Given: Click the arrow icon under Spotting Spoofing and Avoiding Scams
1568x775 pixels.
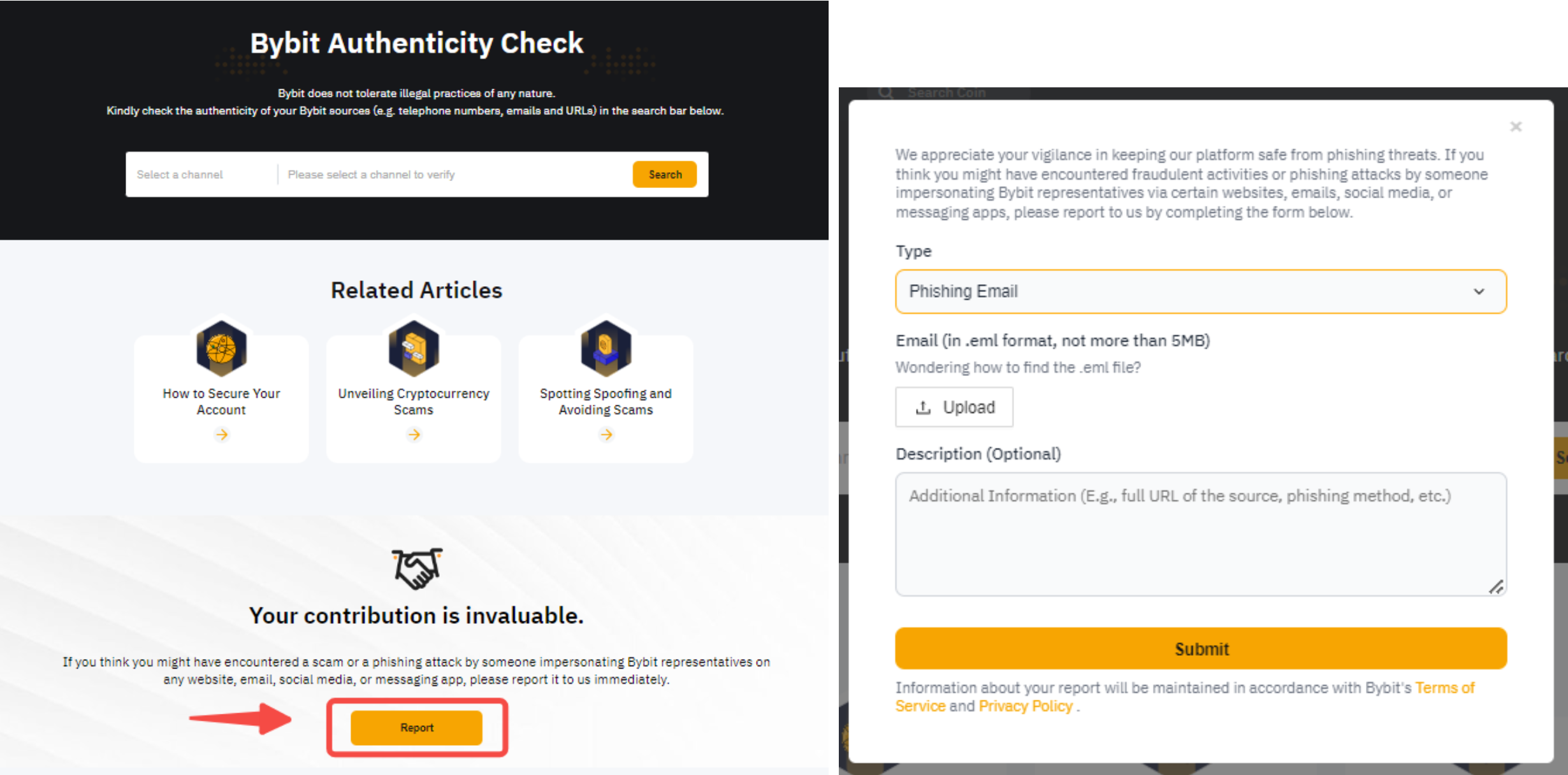Looking at the screenshot, I should [606, 434].
